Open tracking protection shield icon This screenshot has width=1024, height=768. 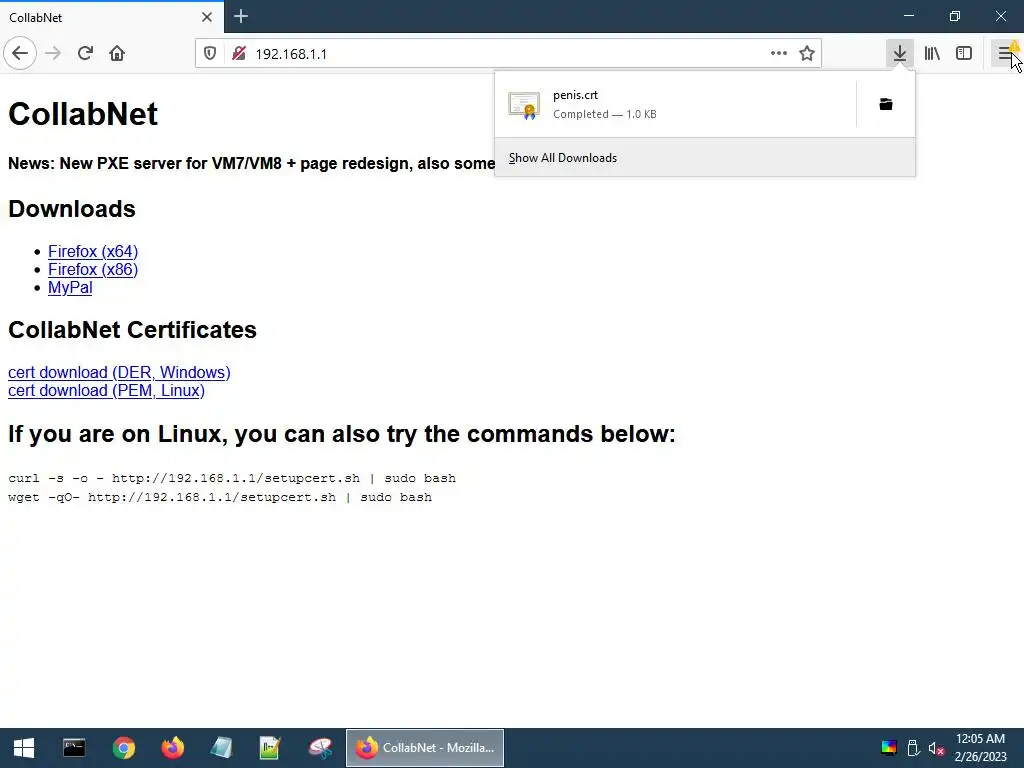coord(210,53)
